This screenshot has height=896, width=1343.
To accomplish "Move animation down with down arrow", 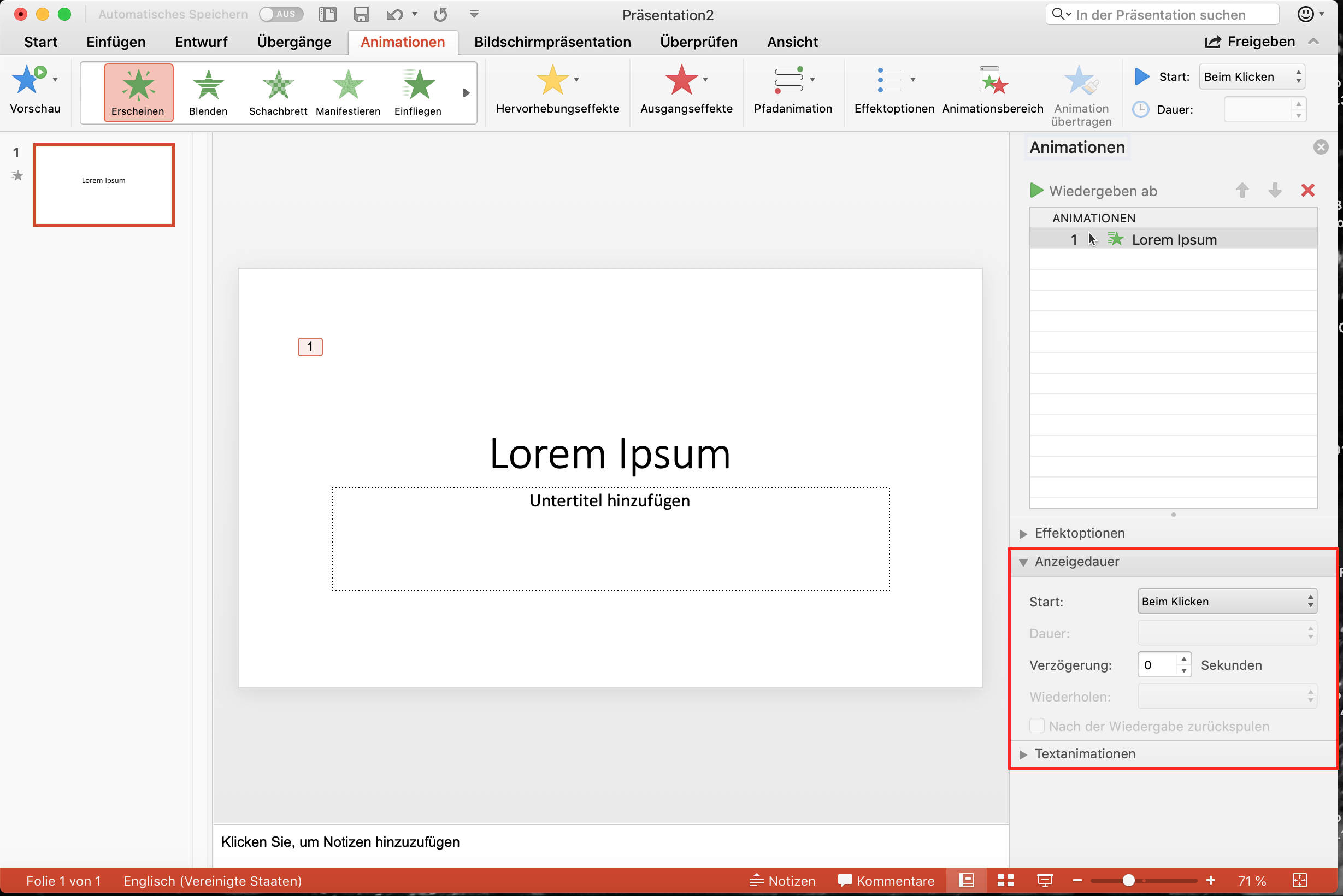I will pyautogui.click(x=1274, y=190).
